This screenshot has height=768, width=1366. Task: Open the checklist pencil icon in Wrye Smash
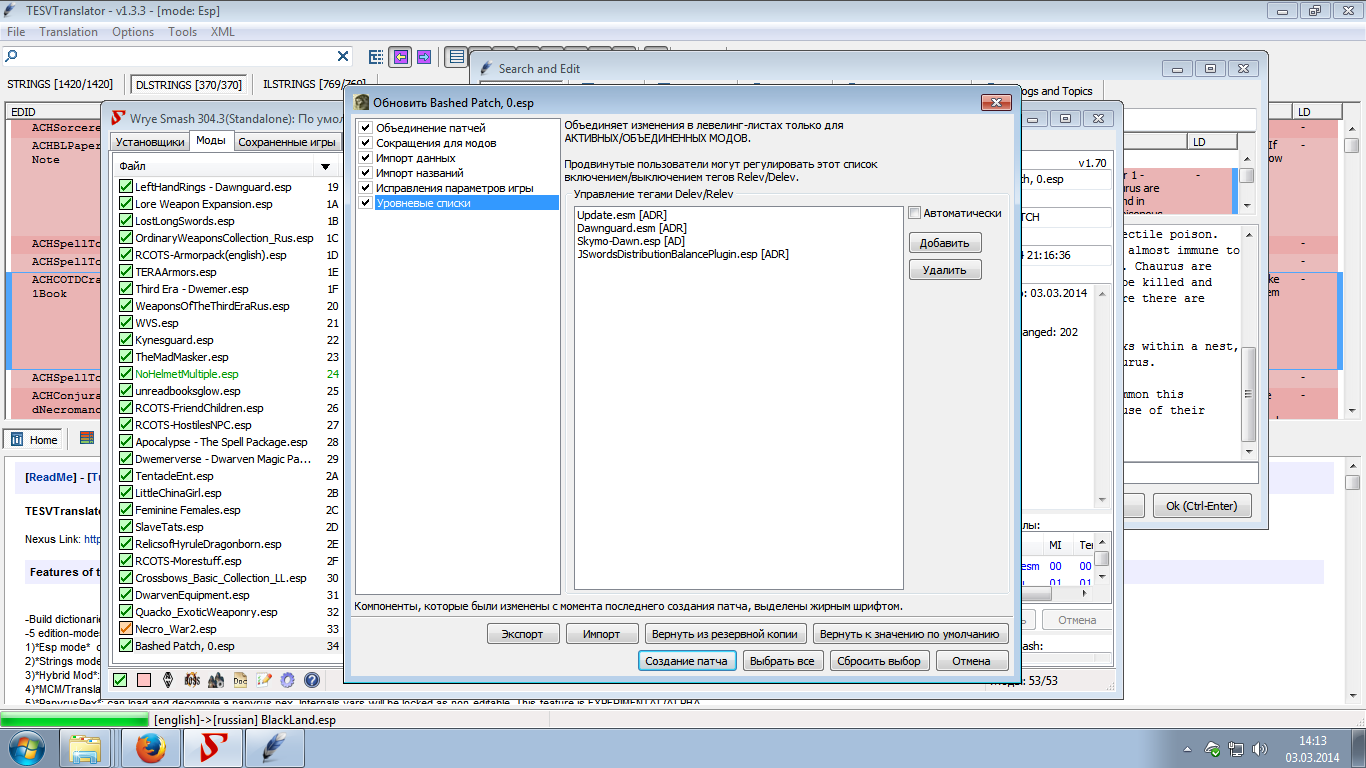[264, 680]
